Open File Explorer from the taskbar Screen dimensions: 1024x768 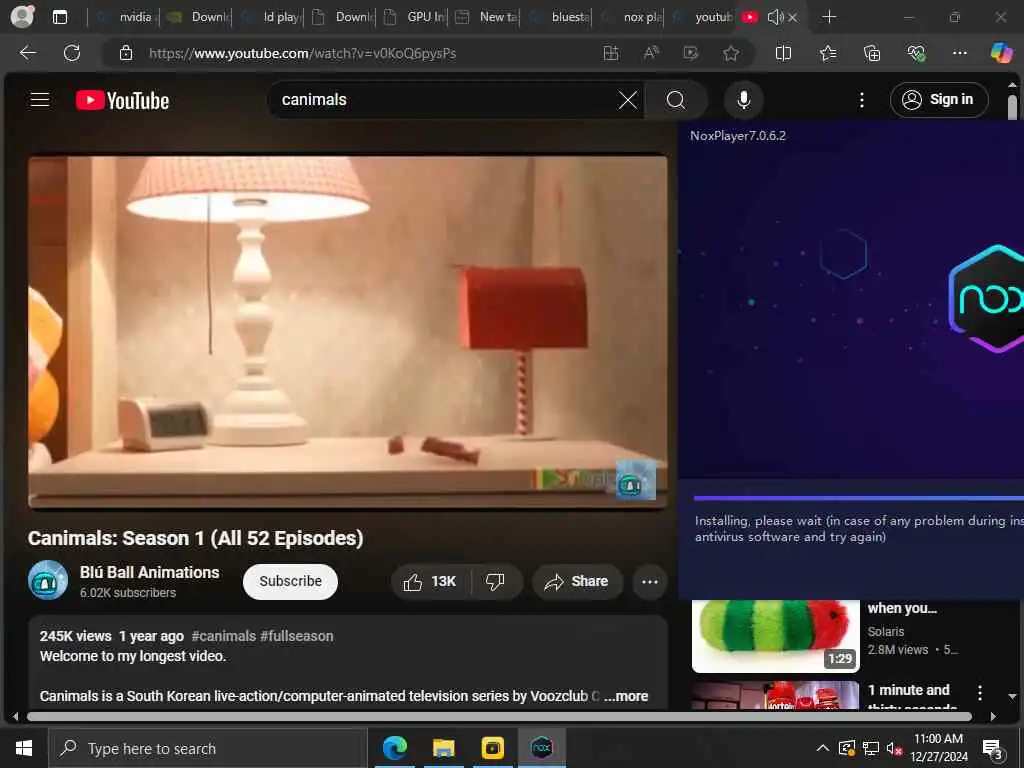point(443,748)
